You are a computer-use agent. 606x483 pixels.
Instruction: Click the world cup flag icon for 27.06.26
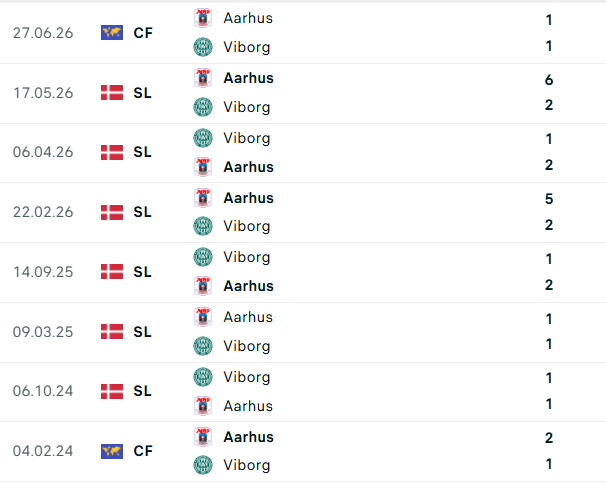pyautogui.click(x=112, y=33)
